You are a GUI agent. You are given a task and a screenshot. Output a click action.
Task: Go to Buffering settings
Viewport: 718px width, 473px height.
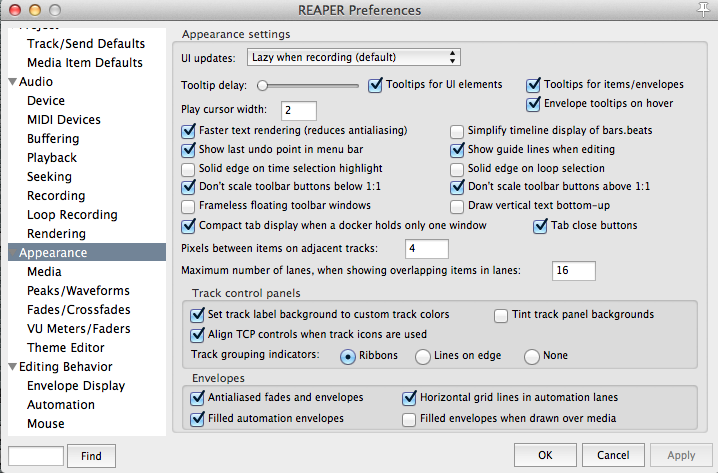[x=53, y=139]
